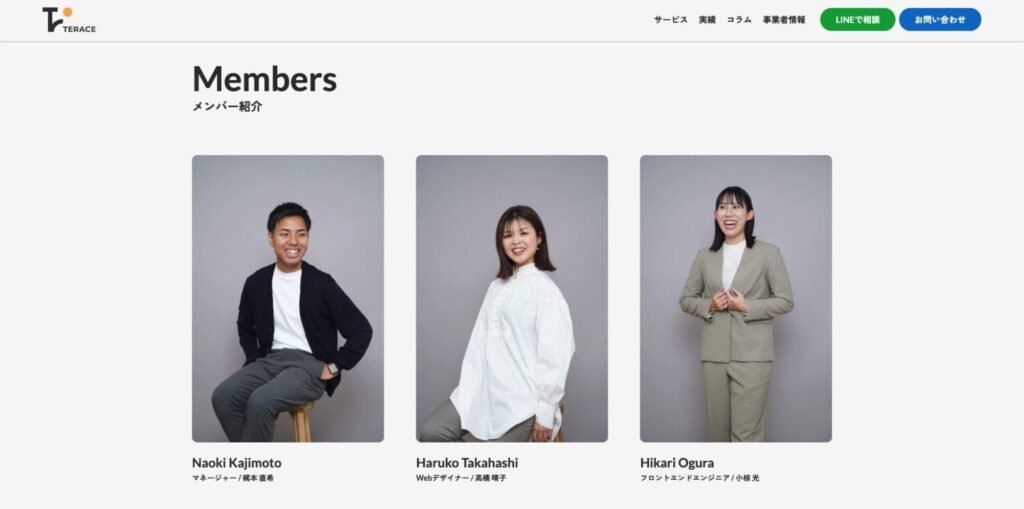Image resolution: width=1024 pixels, height=509 pixels.
Task: Select the Webデザイナー / 高橋 晴子 caption
Action: 461,478
